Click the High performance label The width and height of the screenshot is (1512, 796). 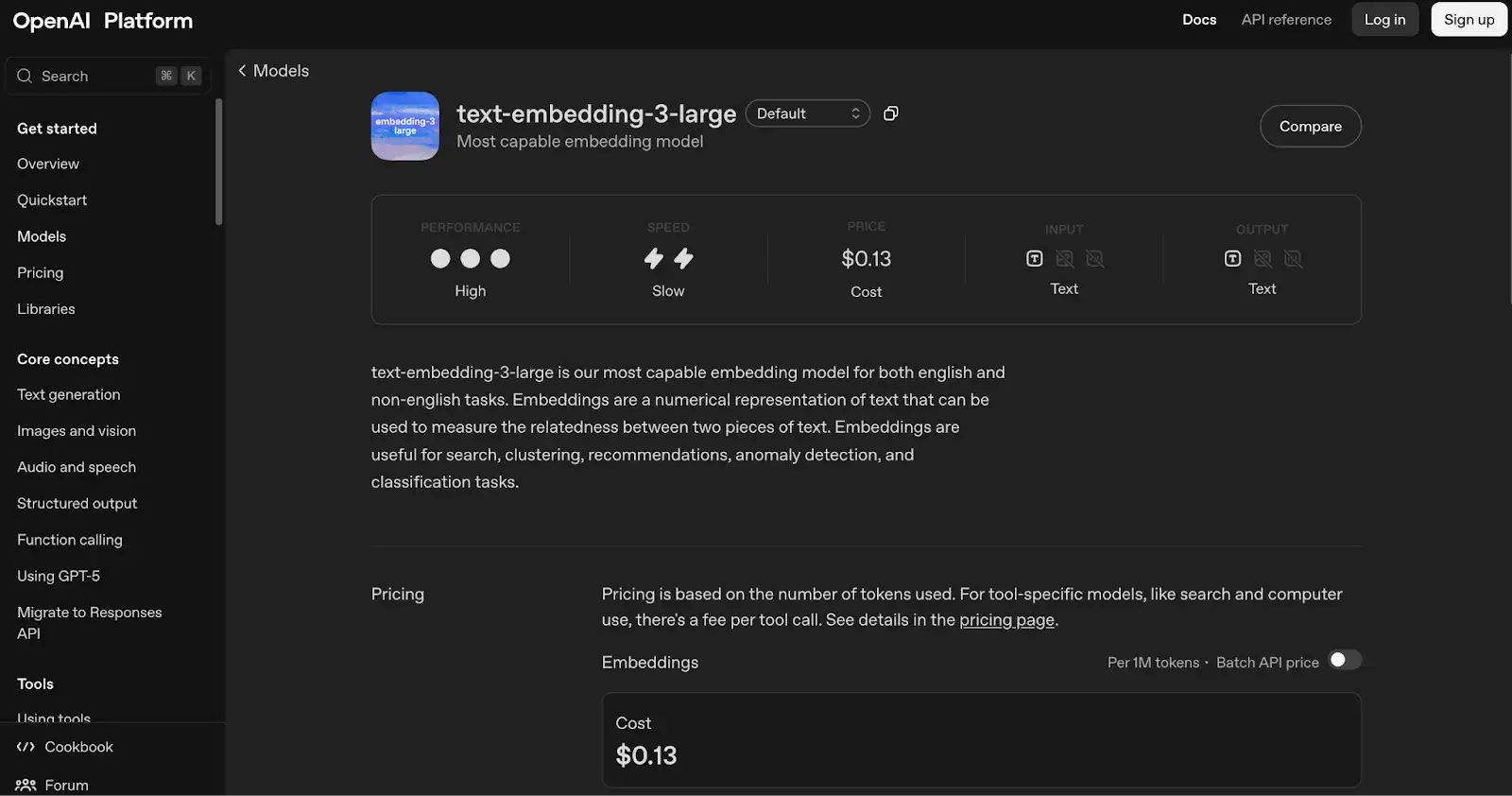click(x=471, y=291)
